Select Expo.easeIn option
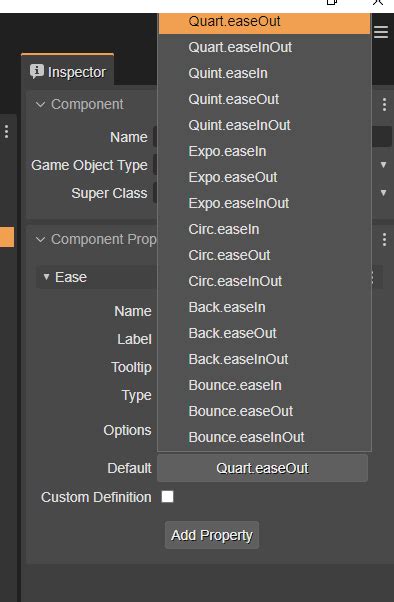Screen dimensions: 394x602 [264, 151]
